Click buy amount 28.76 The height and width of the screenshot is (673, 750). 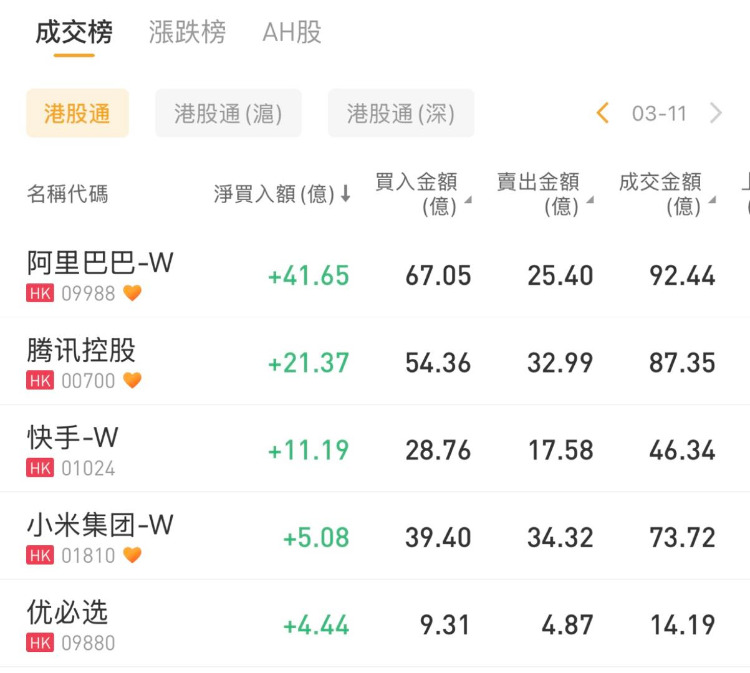tap(439, 451)
